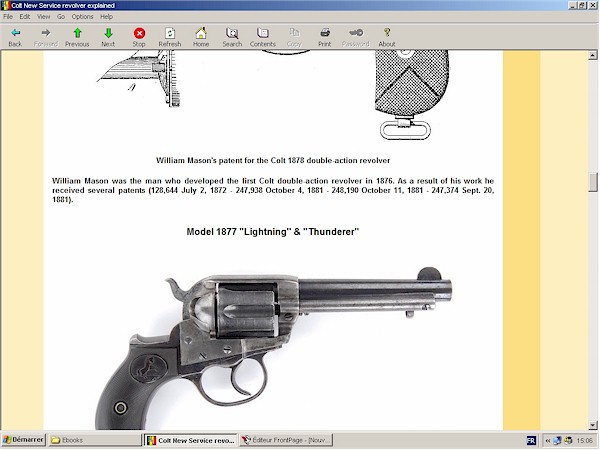Click the patent mechanism drawing
The width and height of the screenshot is (600, 450).
[139, 78]
